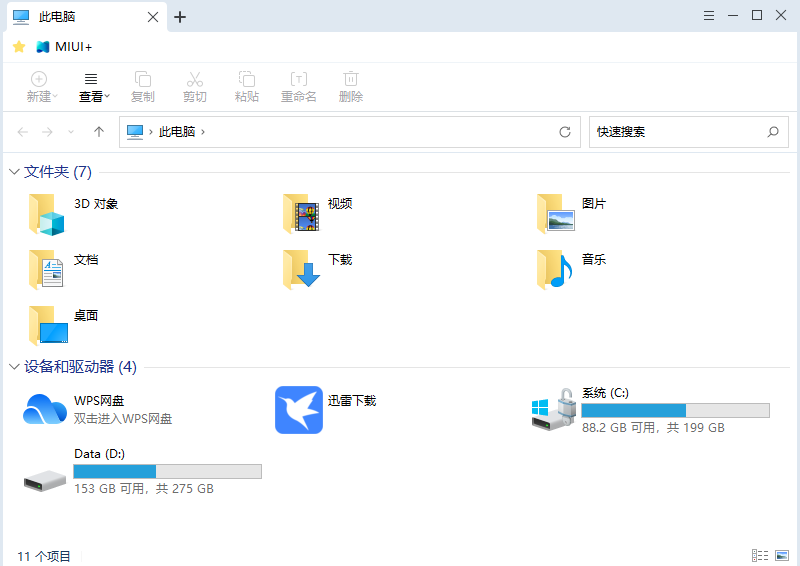800x566 pixels.
Task: Collapse the 设备和驱动器 (4) group
Action: pyautogui.click(x=14, y=366)
